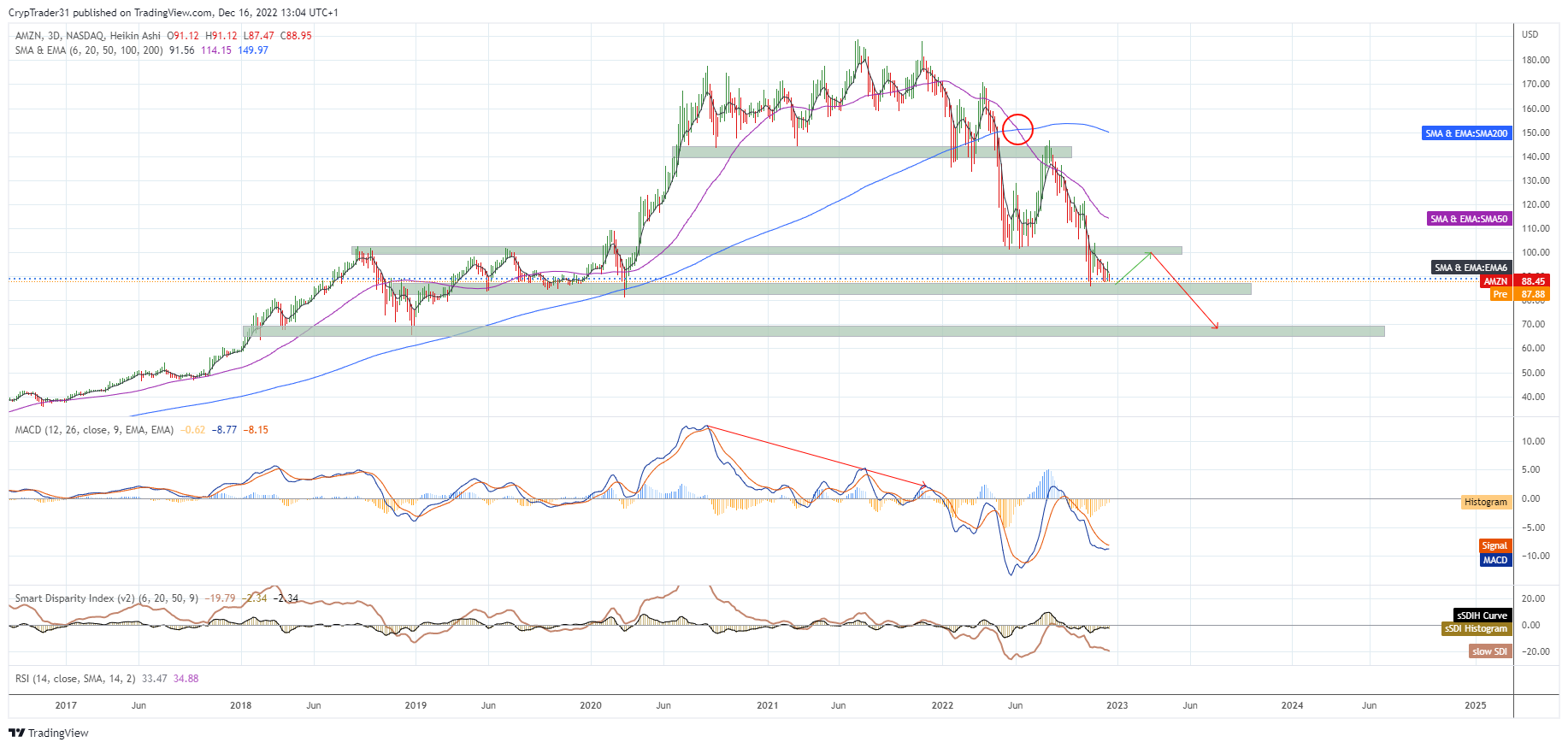Click the 2019 time axis label

(x=416, y=706)
